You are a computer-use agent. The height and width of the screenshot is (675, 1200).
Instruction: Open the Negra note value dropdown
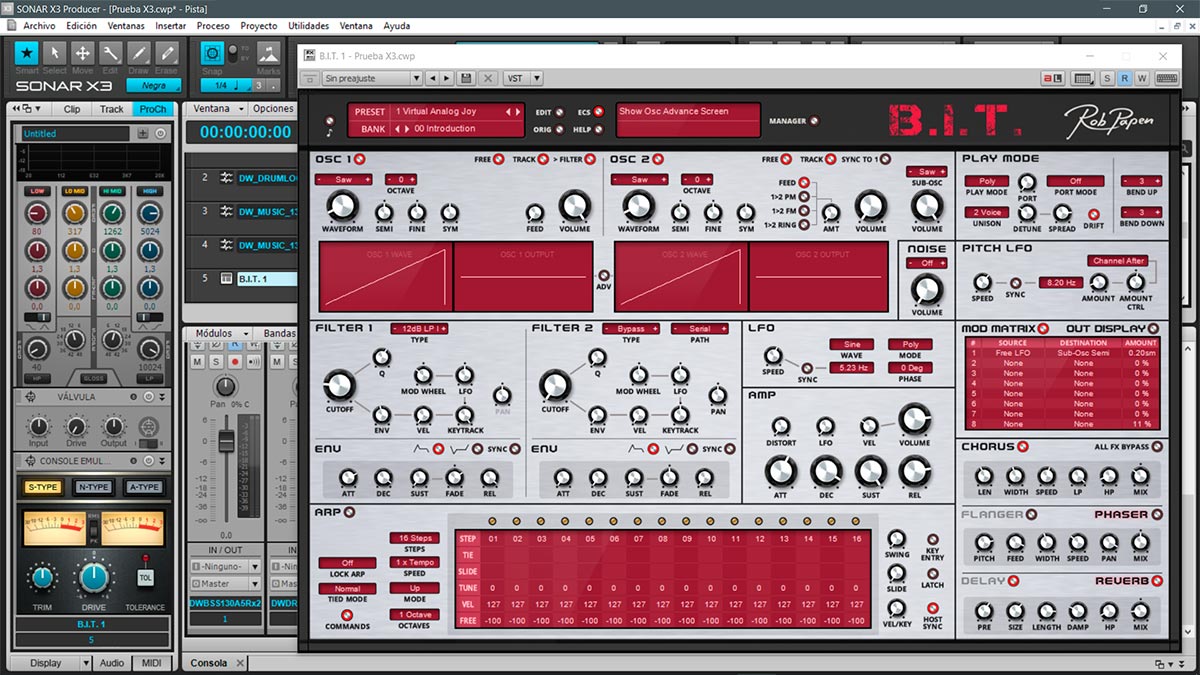[152, 86]
